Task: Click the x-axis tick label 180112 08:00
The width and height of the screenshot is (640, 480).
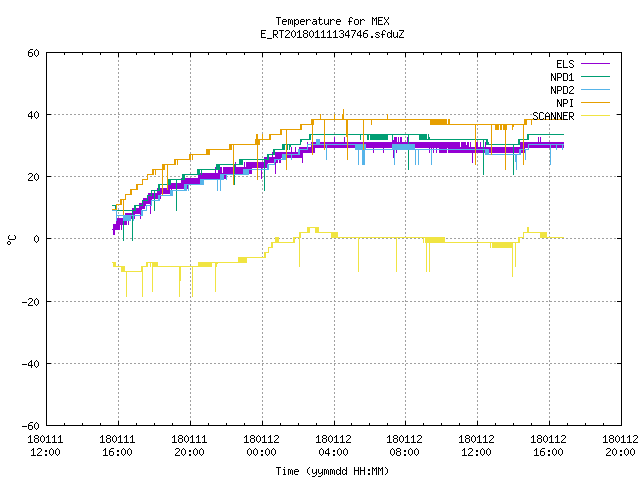Action: [x=404, y=446]
